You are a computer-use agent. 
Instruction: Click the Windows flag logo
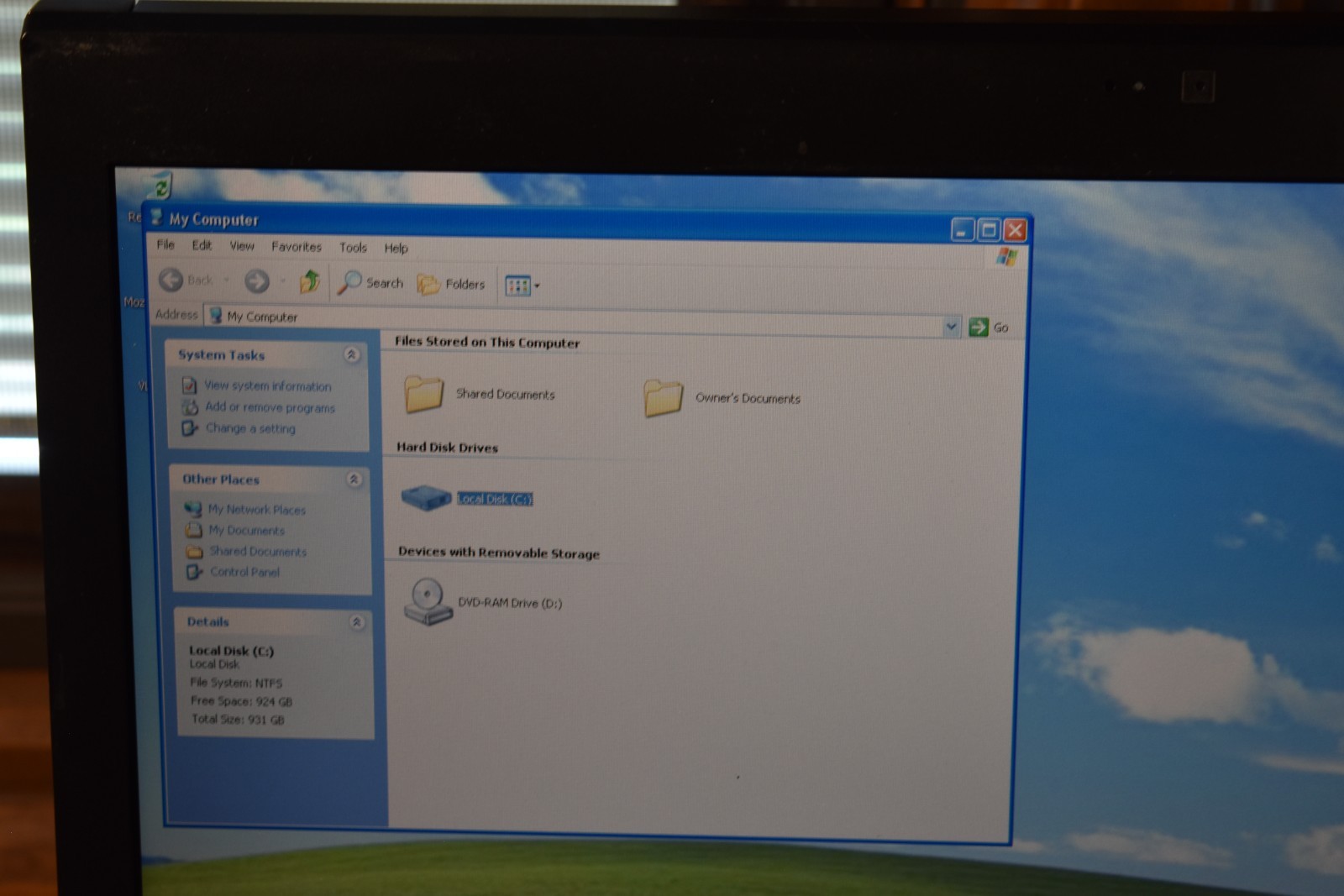pos(1006,258)
